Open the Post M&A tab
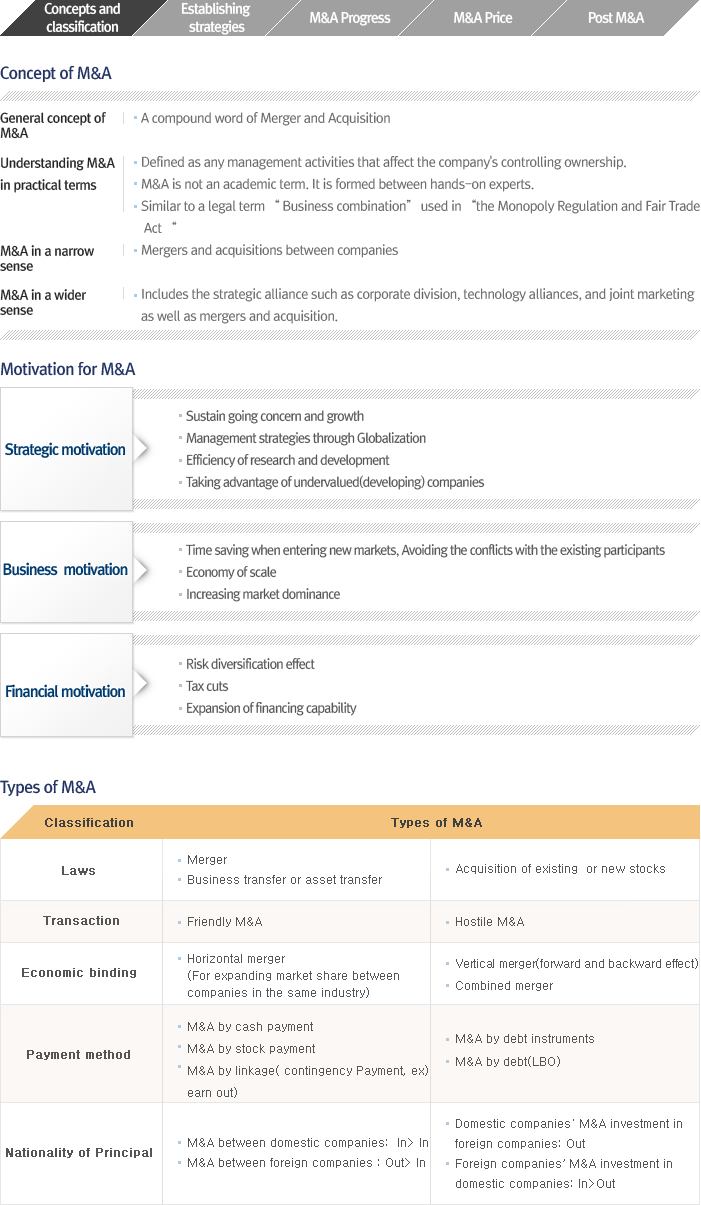This screenshot has width=701, height=1205. pos(616,18)
